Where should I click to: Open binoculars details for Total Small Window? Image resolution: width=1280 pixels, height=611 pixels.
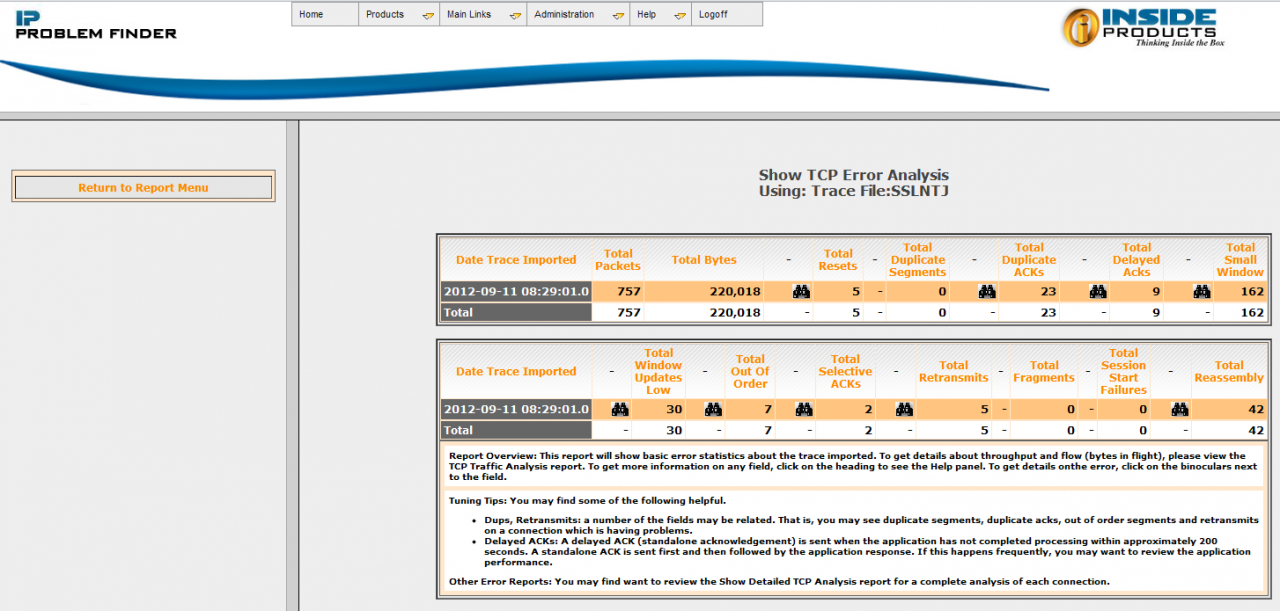click(1202, 292)
